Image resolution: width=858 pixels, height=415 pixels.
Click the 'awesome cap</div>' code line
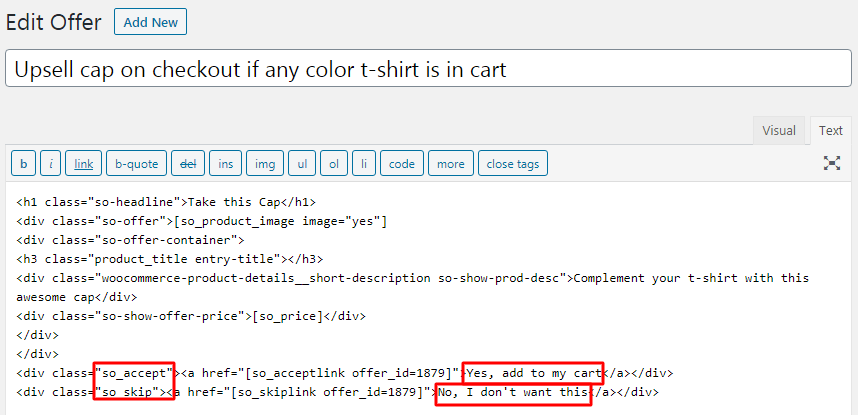click(77, 297)
